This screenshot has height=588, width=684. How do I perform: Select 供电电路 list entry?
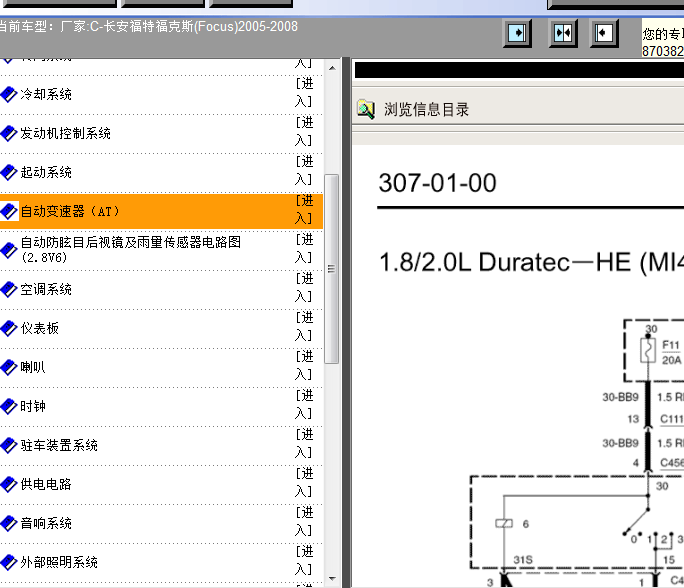(x=46, y=484)
